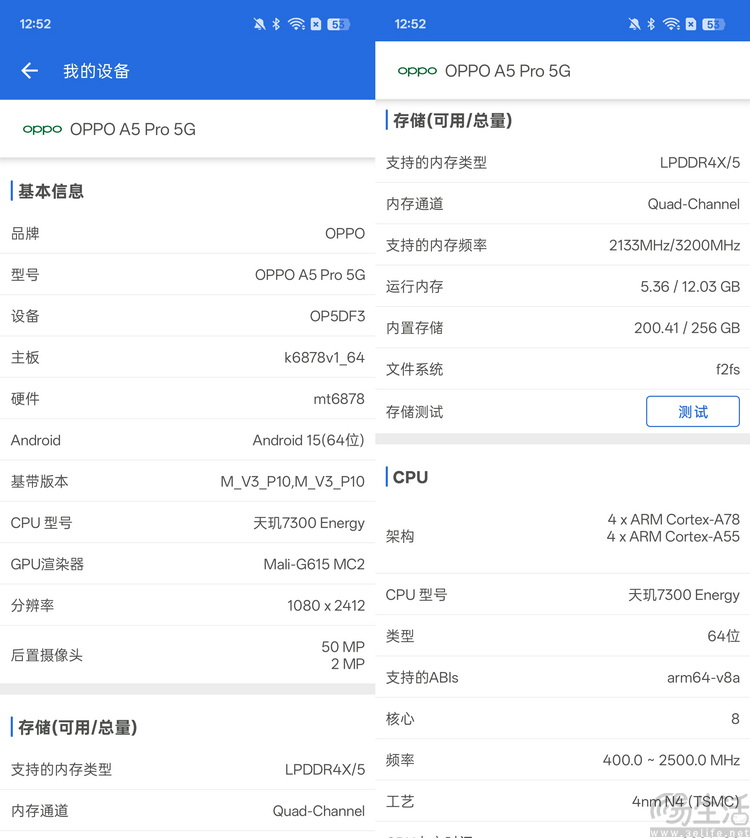Tap the 测试 storage test button
The height and width of the screenshot is (838, 750).
tap(693, 412)
